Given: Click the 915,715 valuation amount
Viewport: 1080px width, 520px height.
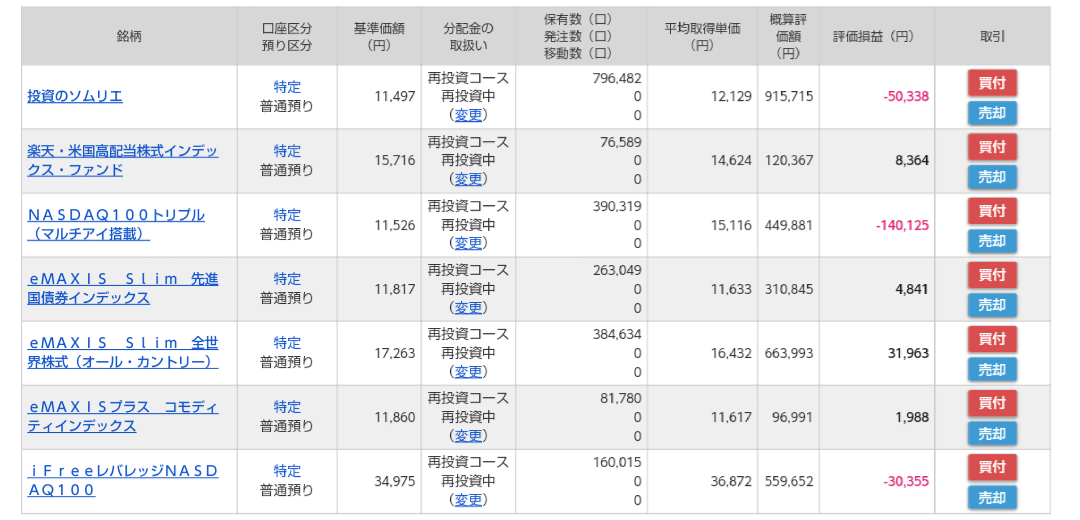Looking at the screenshot, I should pos(789,96).
